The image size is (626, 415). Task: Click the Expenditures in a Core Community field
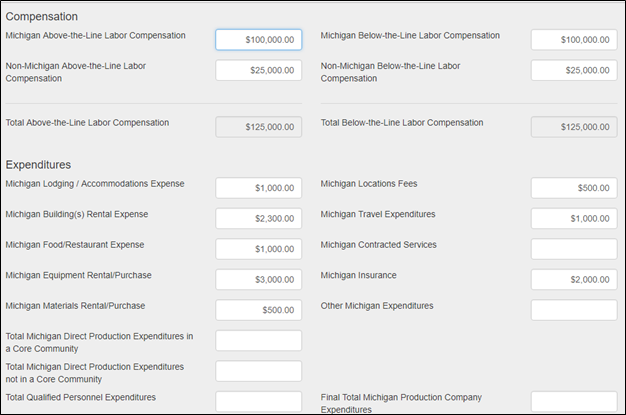click(x=258, y=341)
